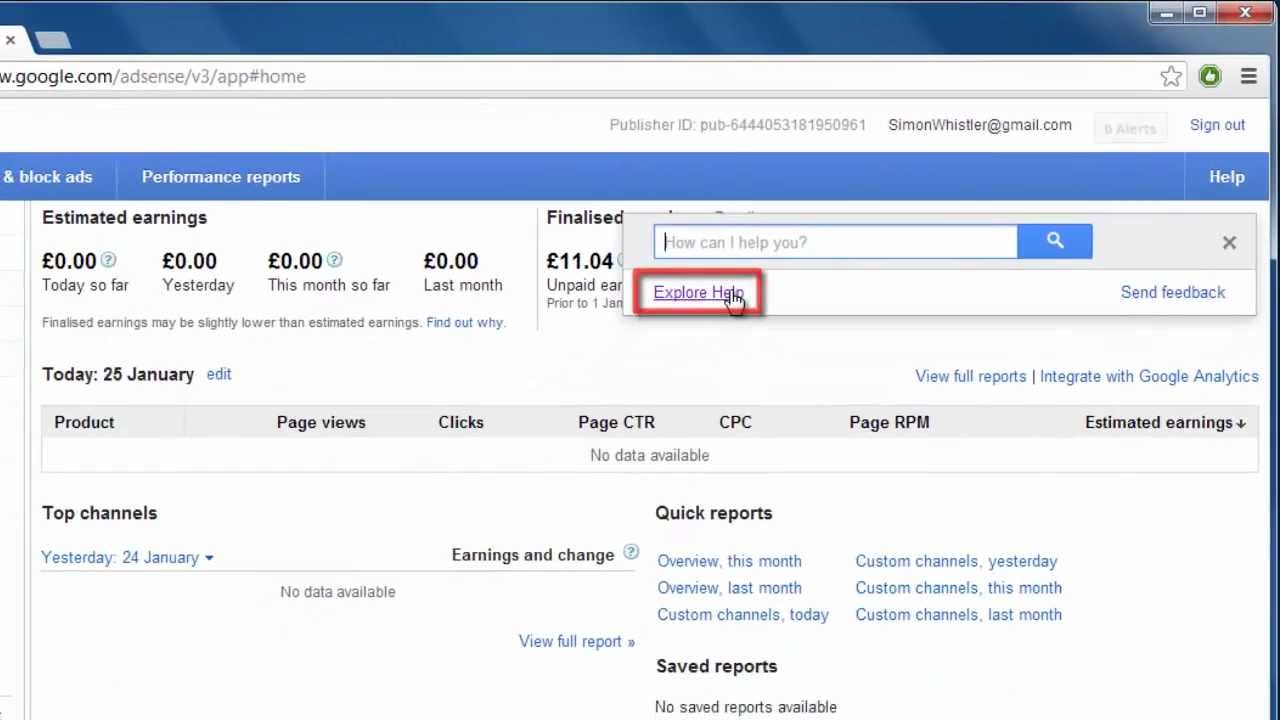The width and height of the screenshot is (1280, 720).
Task: Open Overview, last month quick report
Action: [729, 588]
